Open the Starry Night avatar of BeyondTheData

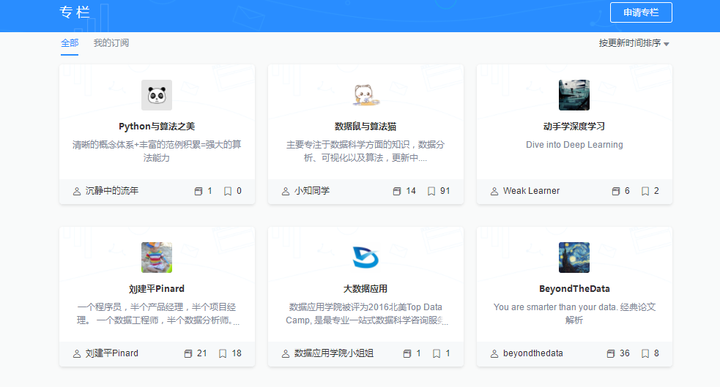point(574,258)
